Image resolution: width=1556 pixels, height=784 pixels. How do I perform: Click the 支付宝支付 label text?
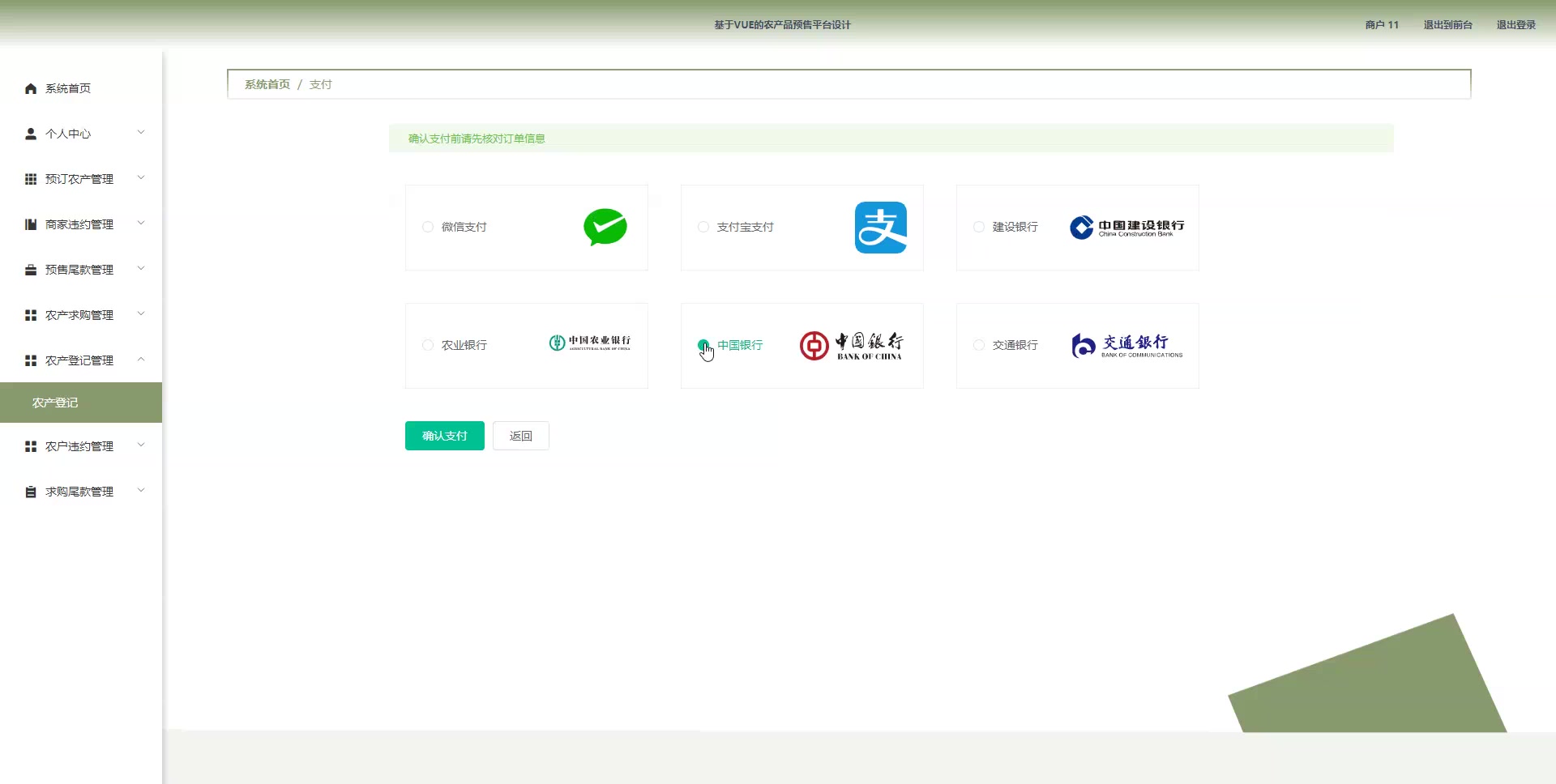(746, 227)
